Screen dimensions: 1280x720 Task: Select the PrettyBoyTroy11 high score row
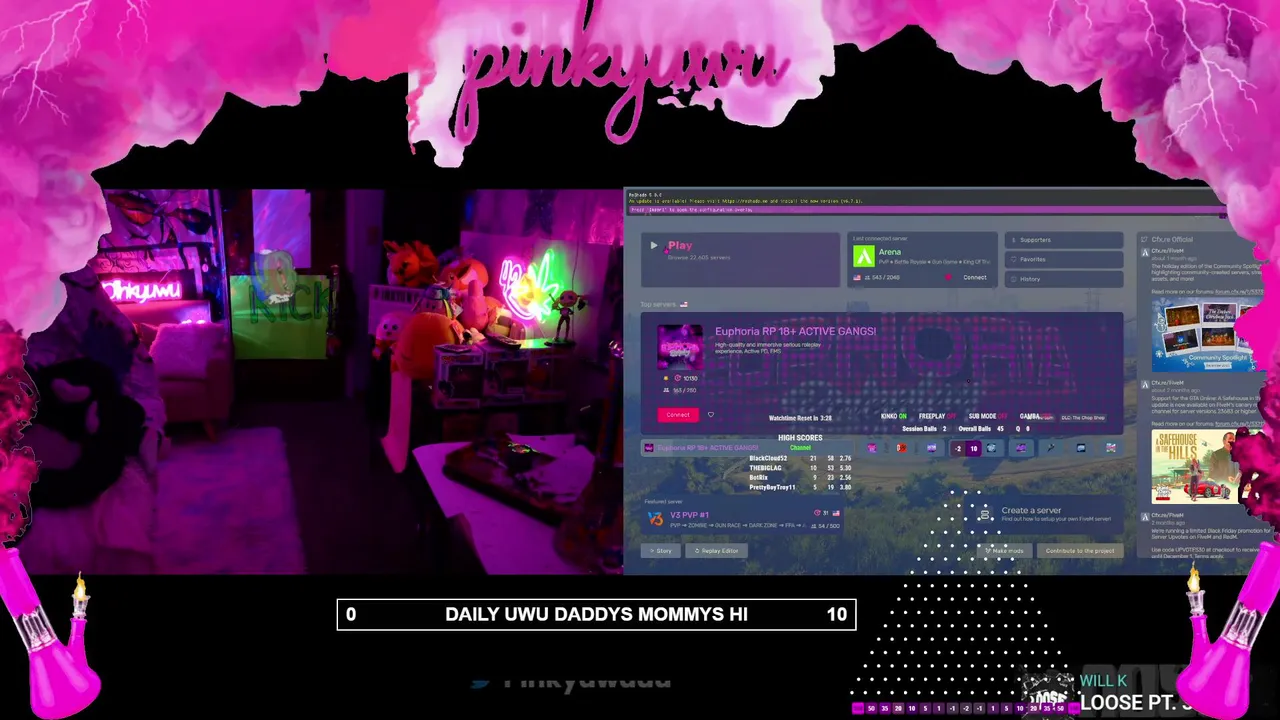pos(800,487)
